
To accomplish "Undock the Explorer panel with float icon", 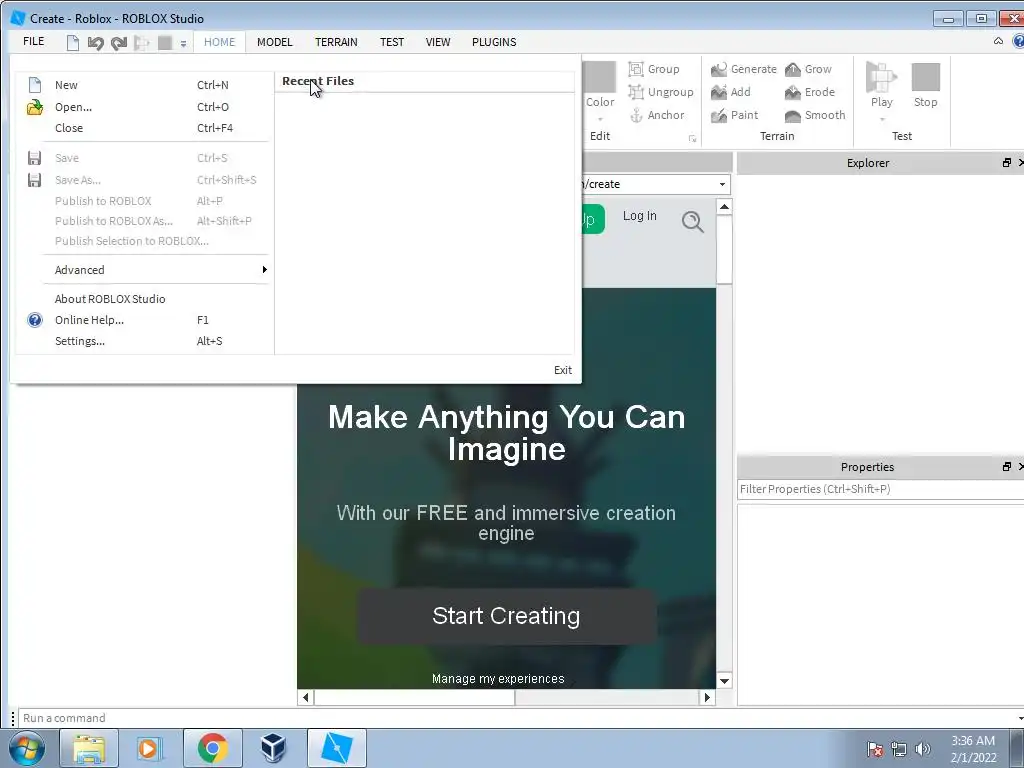I will (1006, 163).
